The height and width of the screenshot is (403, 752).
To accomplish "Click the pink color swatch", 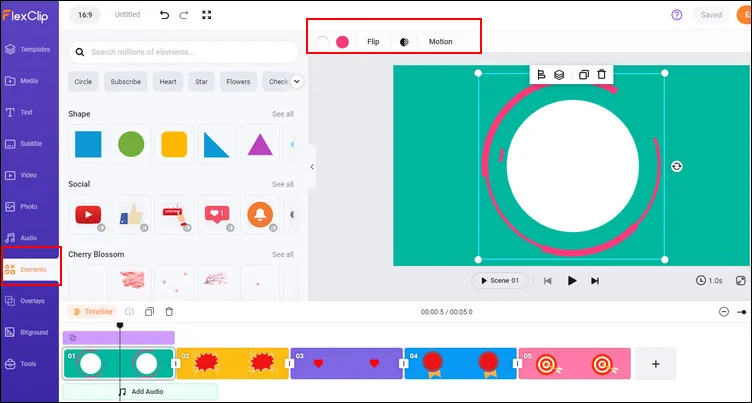I will coord(342,42).
